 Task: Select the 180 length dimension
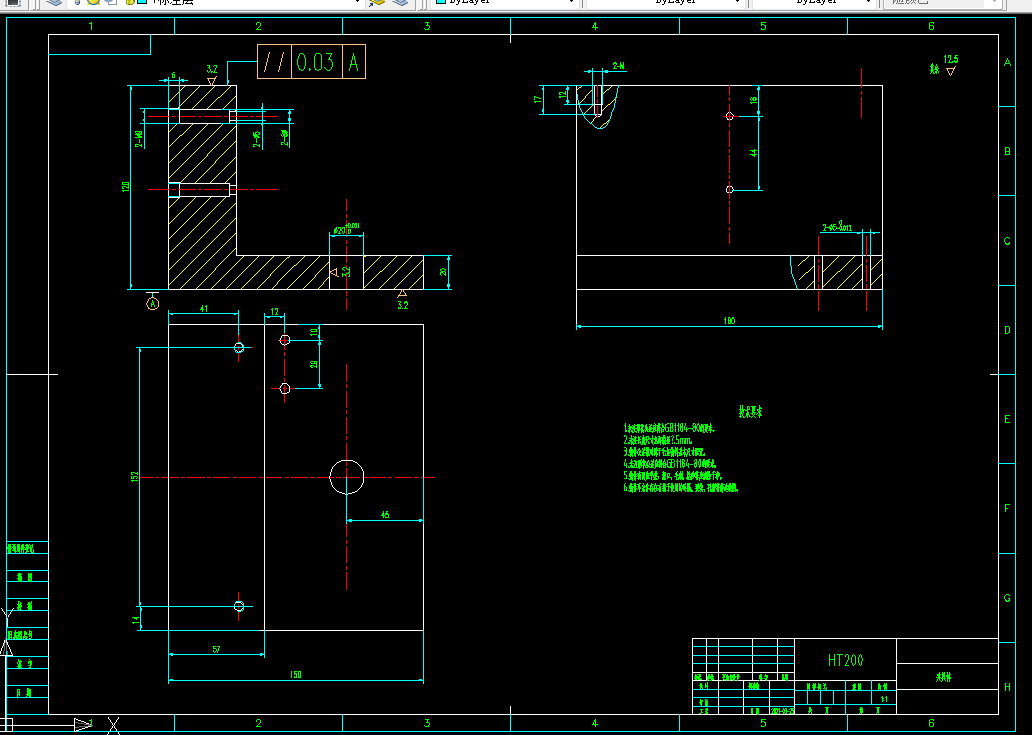click(729, 321)
